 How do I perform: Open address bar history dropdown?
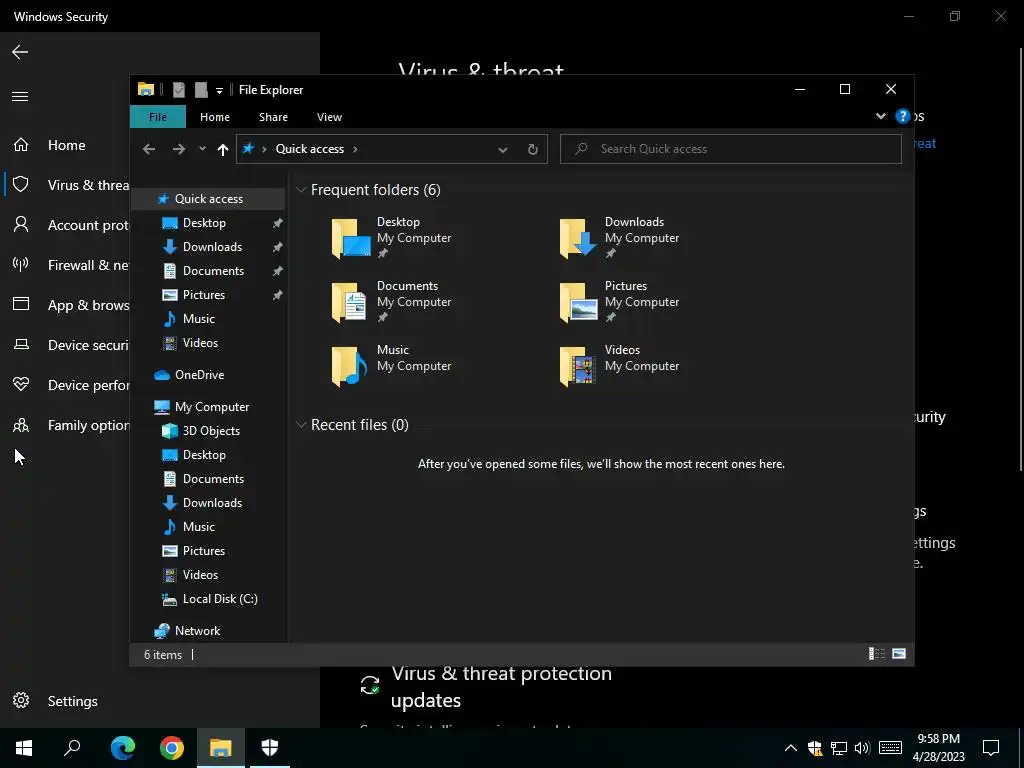pyautogui.click(x=503, y=150)
